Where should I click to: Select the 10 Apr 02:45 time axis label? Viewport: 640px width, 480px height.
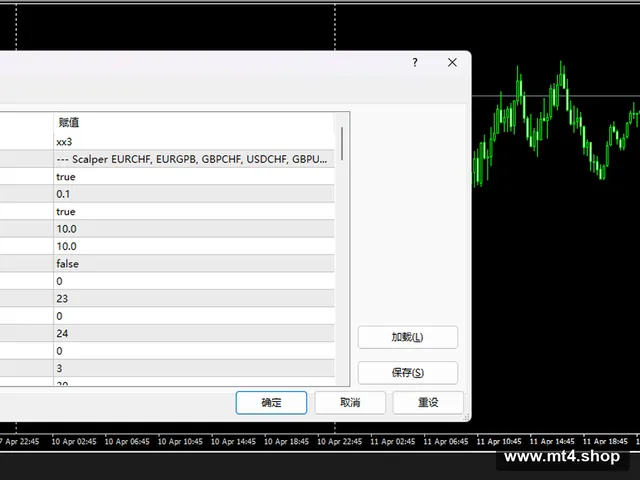(x=74, y=442)
